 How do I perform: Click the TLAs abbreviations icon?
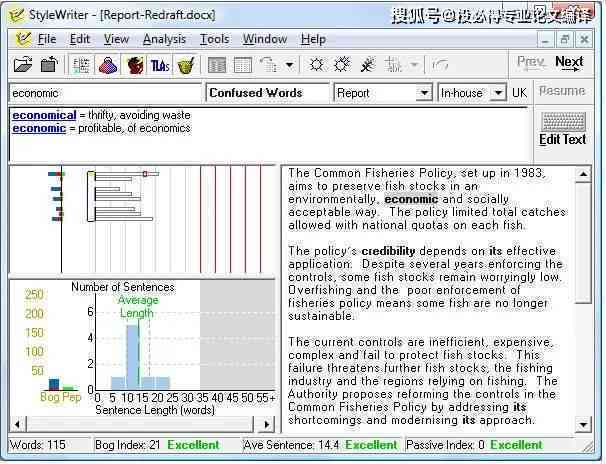(160, 65)
